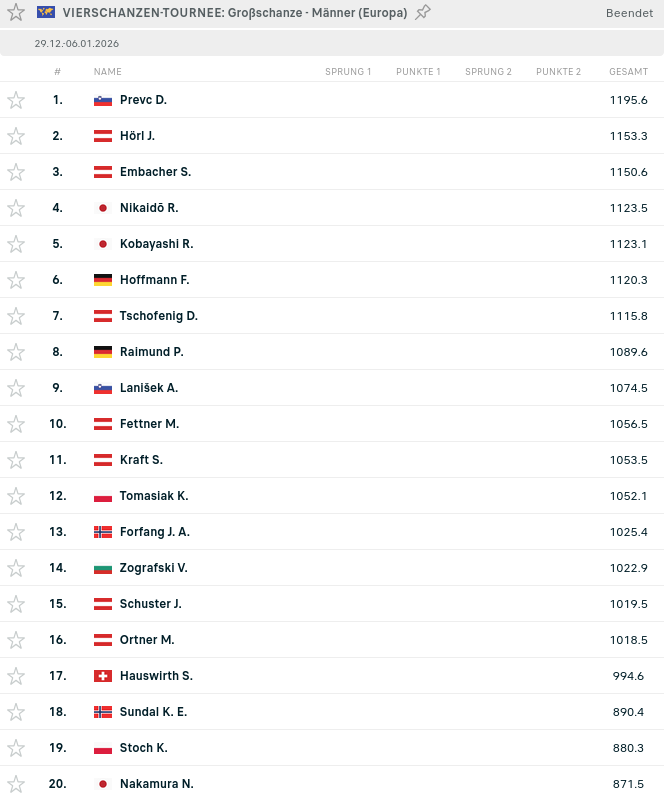Click the star beside Zografski V.
Image resolution: width=664 pixels, height=798 pixels.
[16, 568]
